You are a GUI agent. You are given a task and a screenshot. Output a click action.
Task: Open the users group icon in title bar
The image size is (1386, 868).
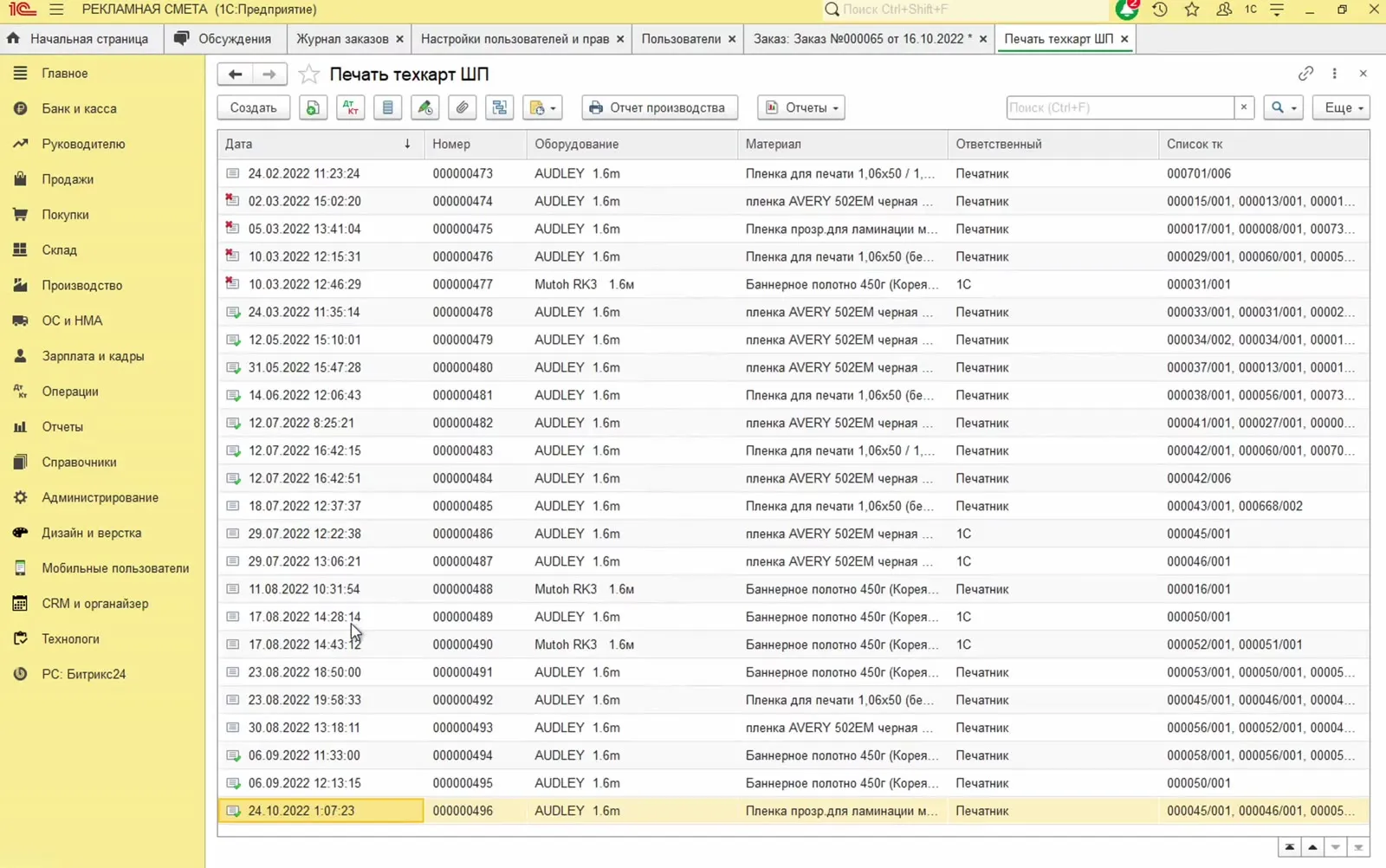pyautogui.click(x=1224, y=10)
